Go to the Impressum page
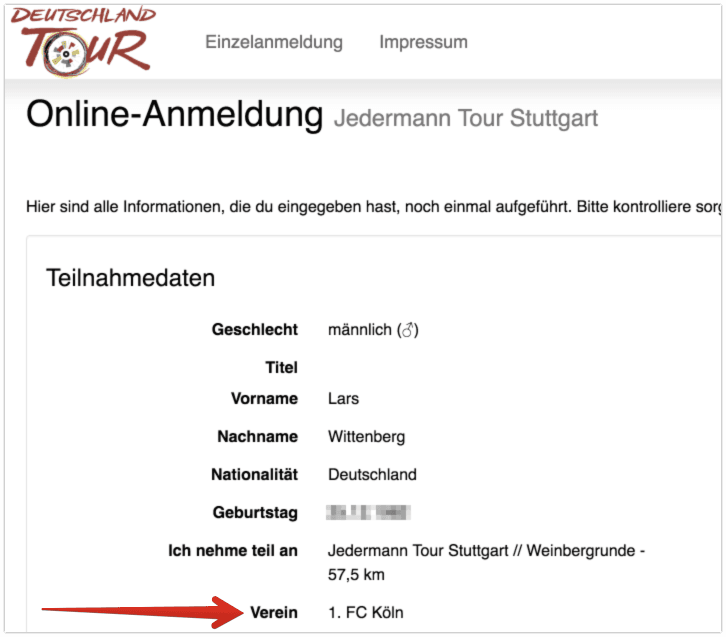 pyautogui.click(x=423, y=42)
